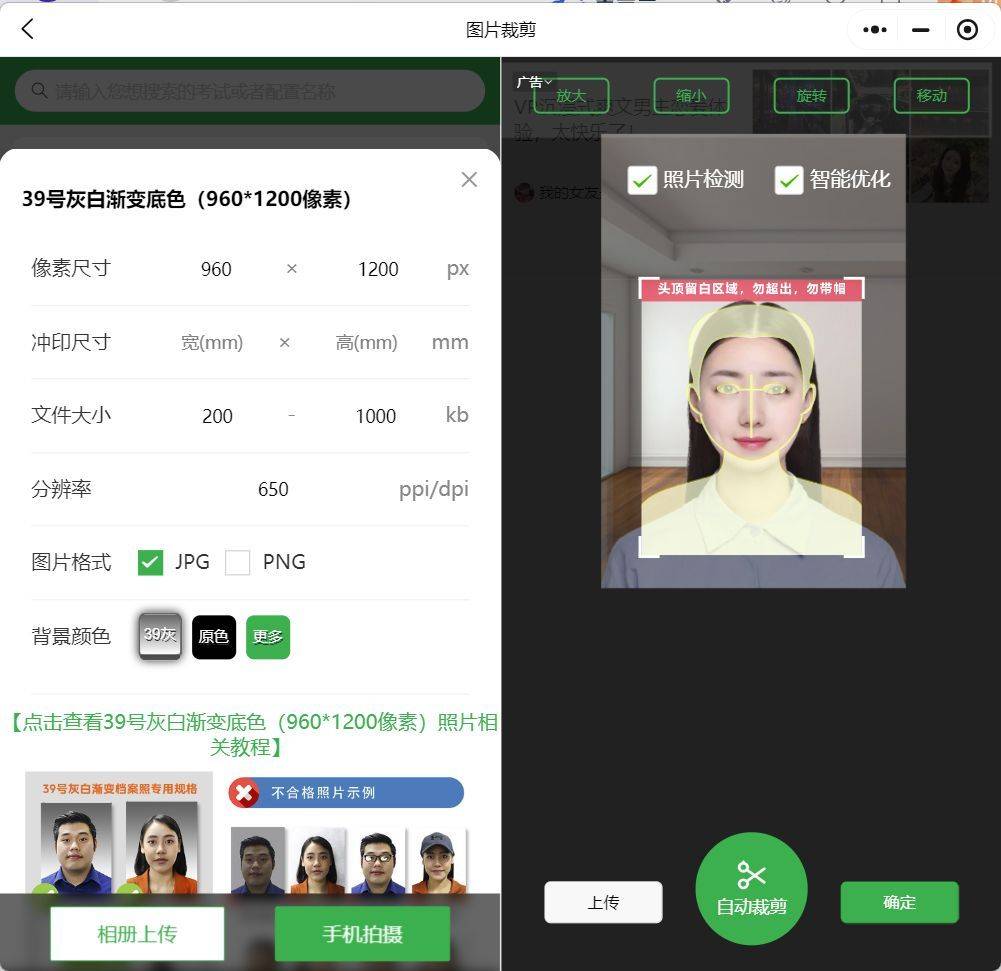Screen dimensions: 1001x971
Task: Close the photo spec panel with X
Action: coord(469,180)
